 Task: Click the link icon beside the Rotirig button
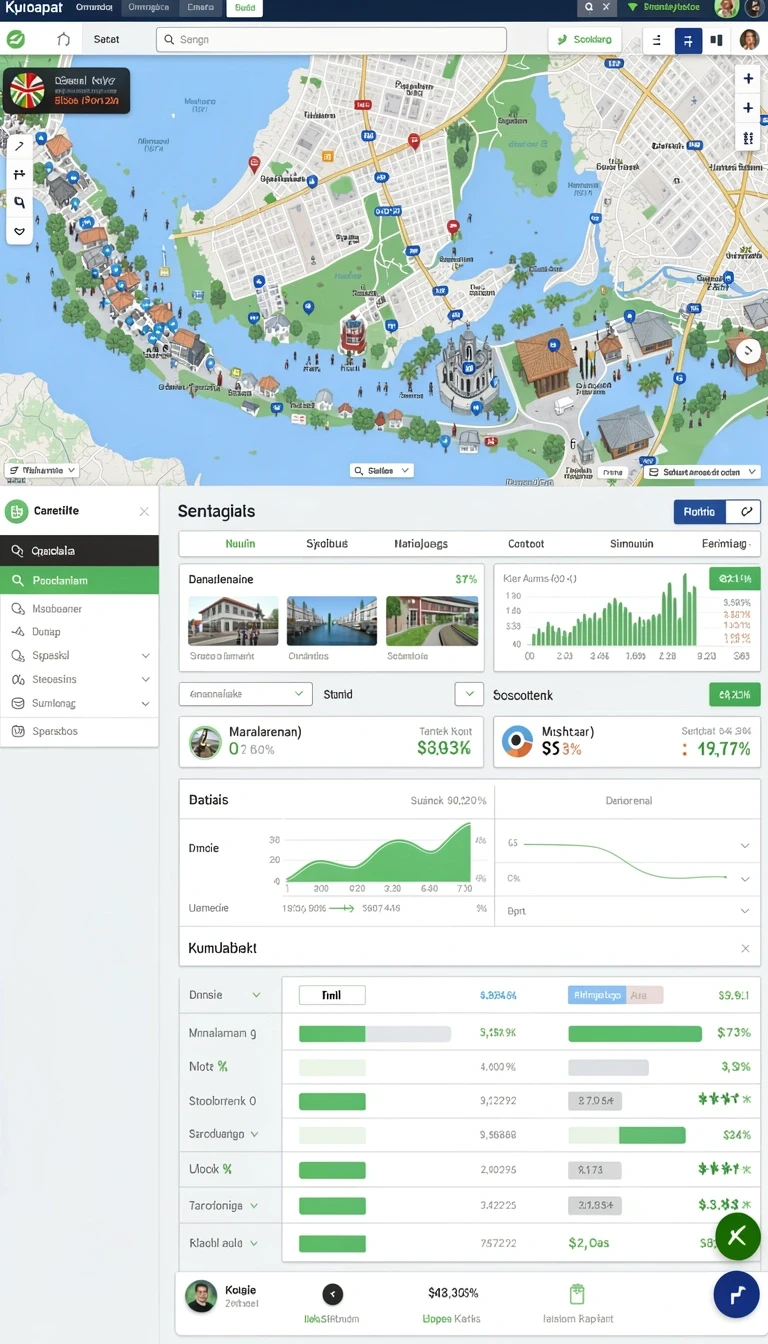click(744, 511)
